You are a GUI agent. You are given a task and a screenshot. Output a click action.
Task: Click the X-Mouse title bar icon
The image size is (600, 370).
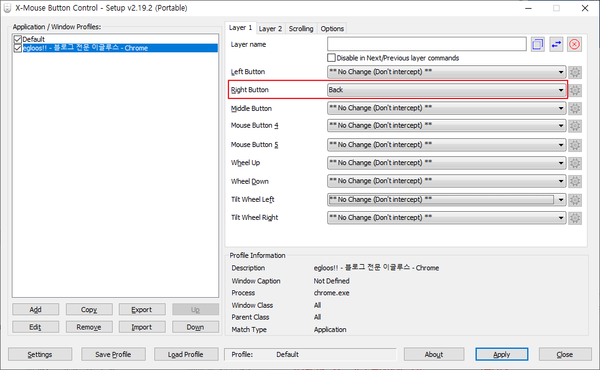(7, 8)
